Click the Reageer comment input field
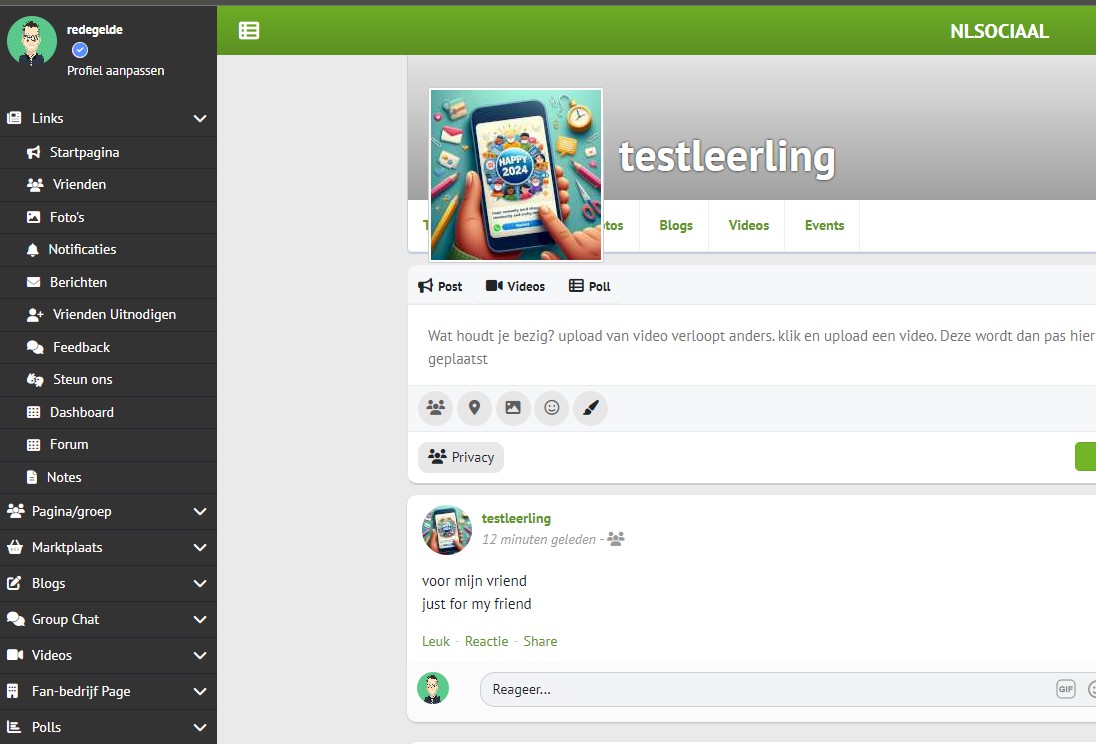 point(760,689)
